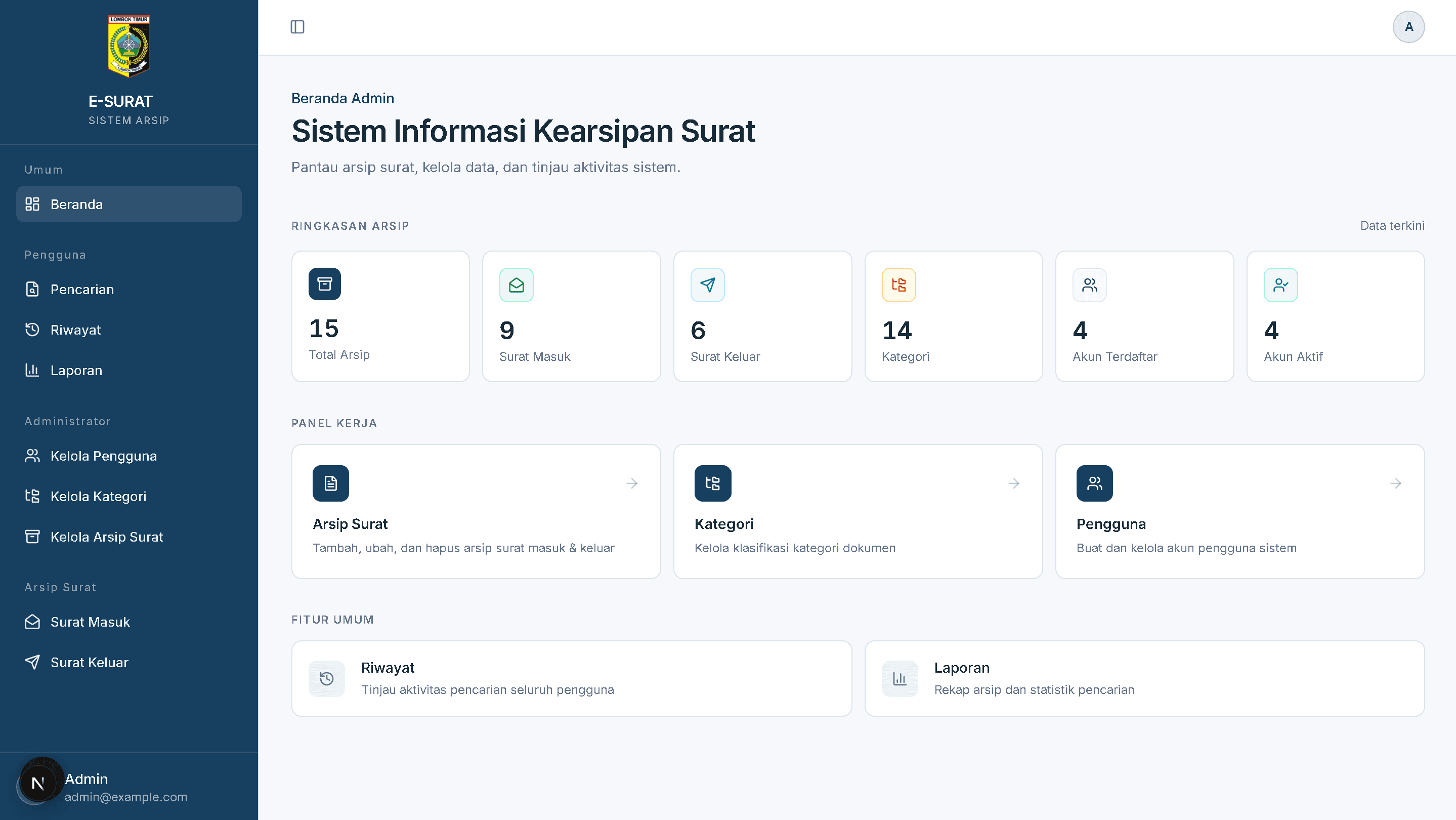Click the Kelola Pengguna users icon

32,456
